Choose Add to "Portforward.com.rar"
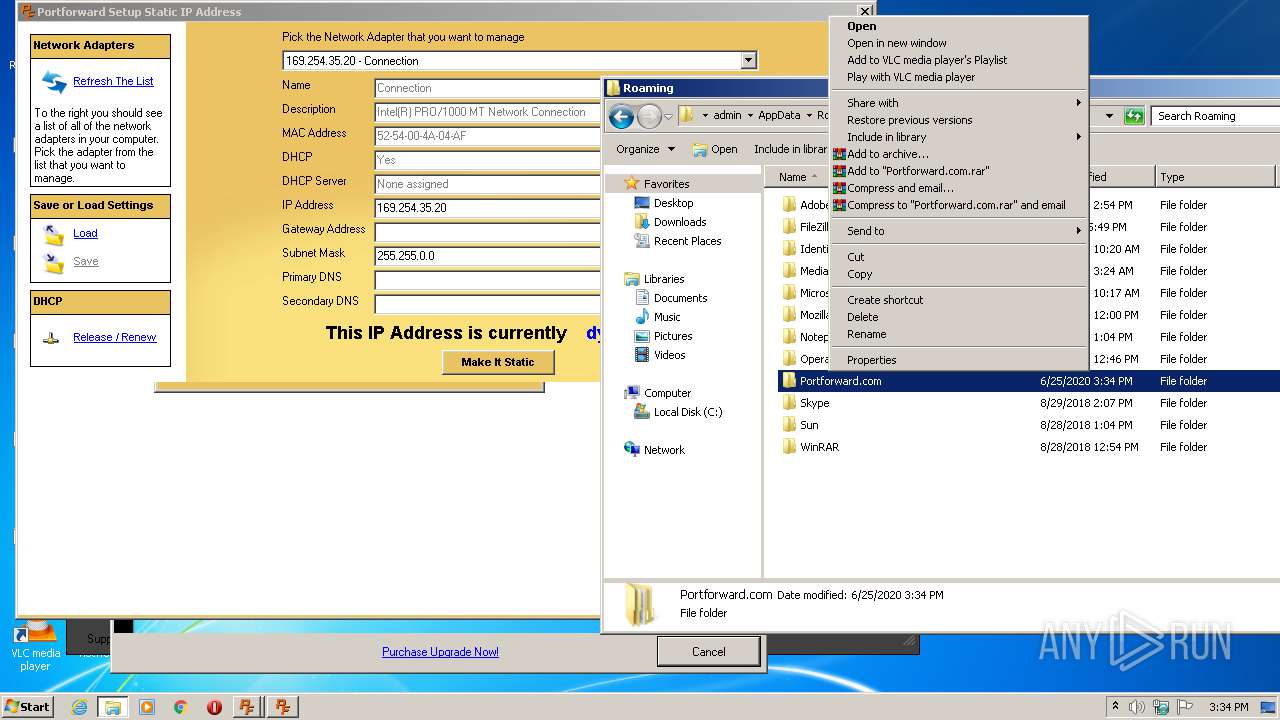This screenshot has height=720, width=1280. (x=959, y=171)
